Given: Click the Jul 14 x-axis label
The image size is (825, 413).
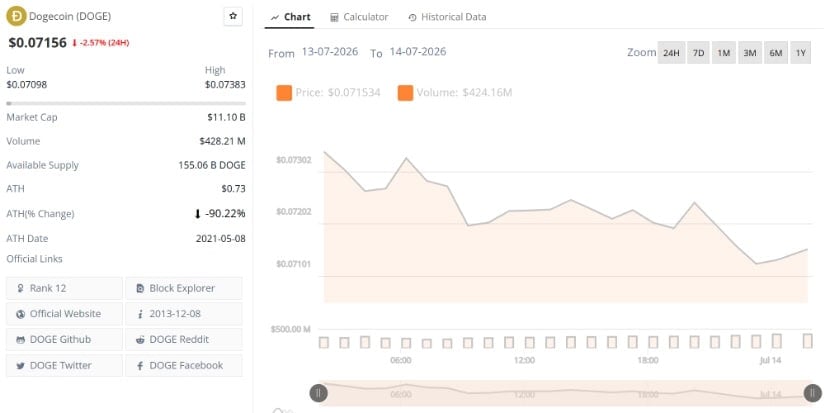Looking at the screenshot, I should [770, 360].
